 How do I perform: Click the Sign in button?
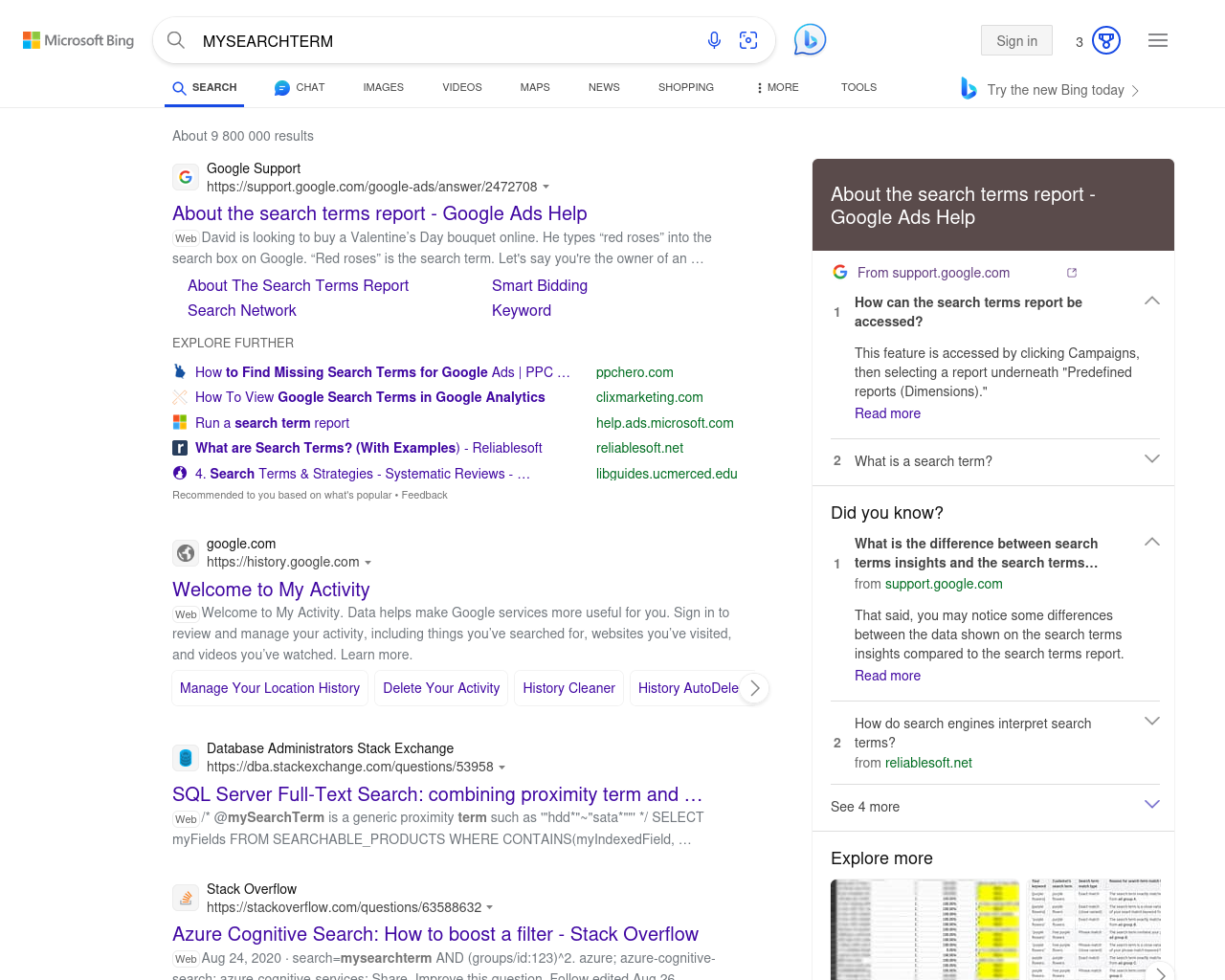pyautogui.click(x=1016, y=40)
